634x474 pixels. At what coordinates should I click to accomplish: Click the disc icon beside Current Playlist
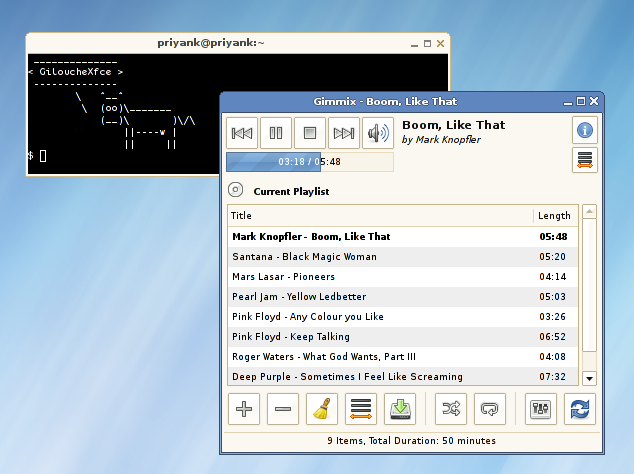click(235, 190)
